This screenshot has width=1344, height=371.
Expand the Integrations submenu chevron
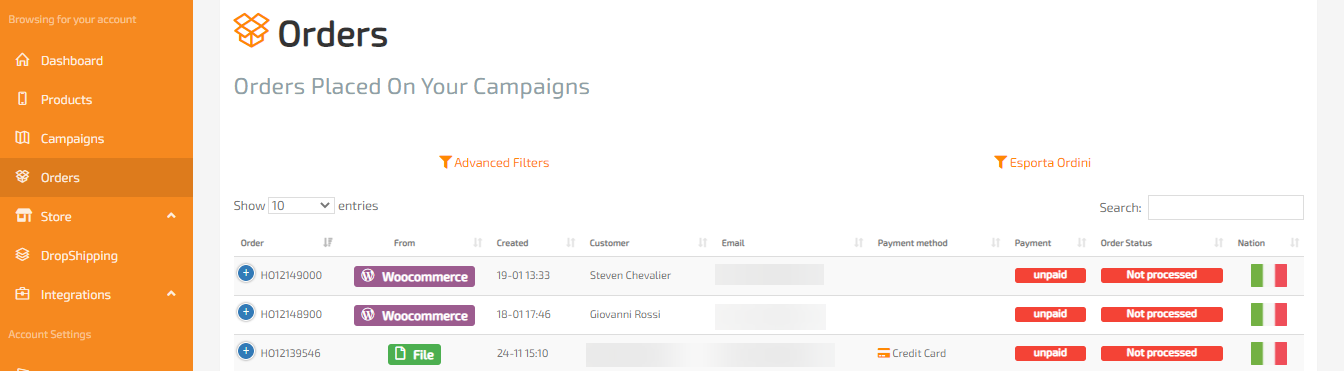click(171, 294)
